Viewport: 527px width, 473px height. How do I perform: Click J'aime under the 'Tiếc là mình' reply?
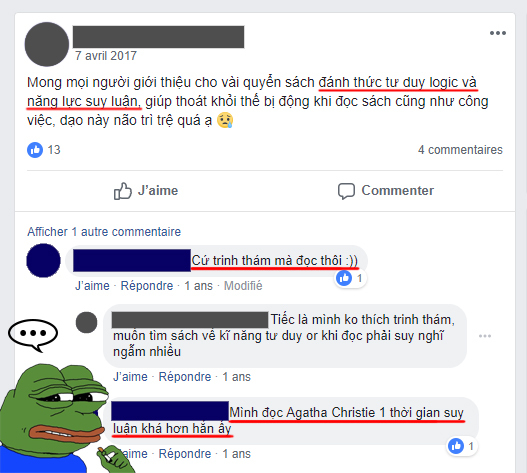[130, 377]
